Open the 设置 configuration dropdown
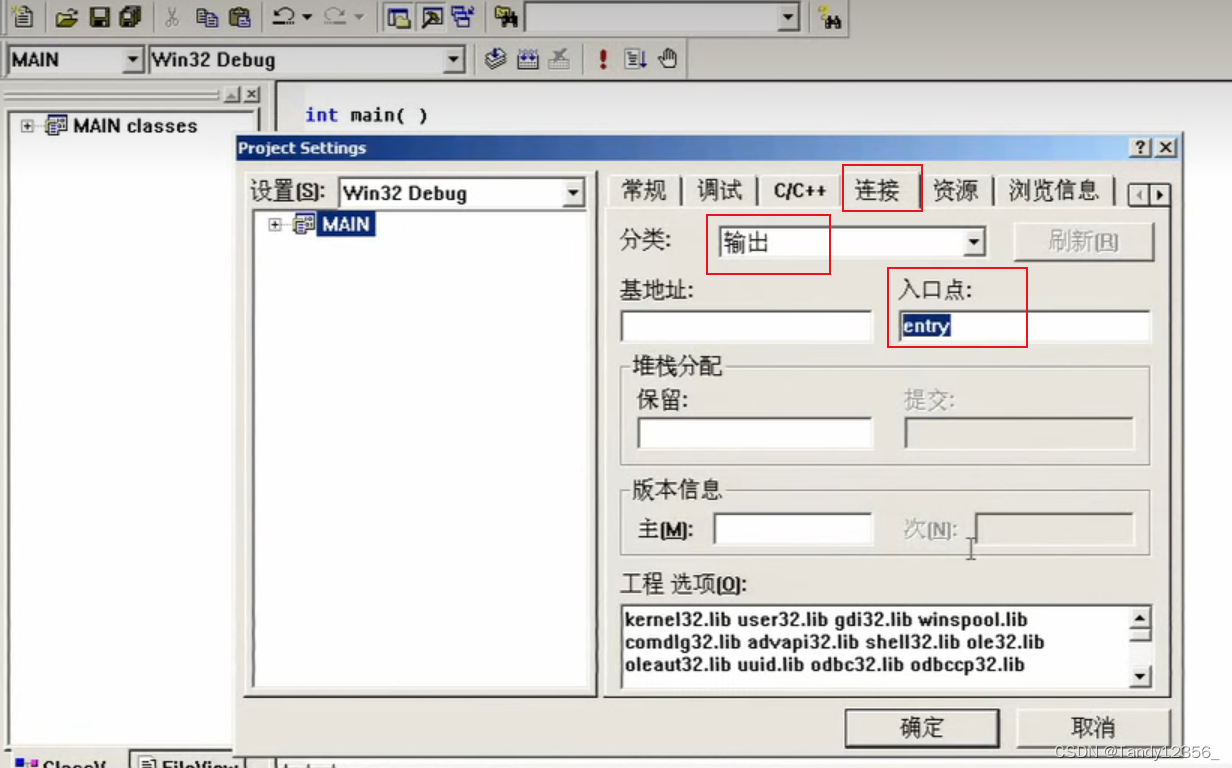Viewport: 1232px width, 768px height. [575, 192]
